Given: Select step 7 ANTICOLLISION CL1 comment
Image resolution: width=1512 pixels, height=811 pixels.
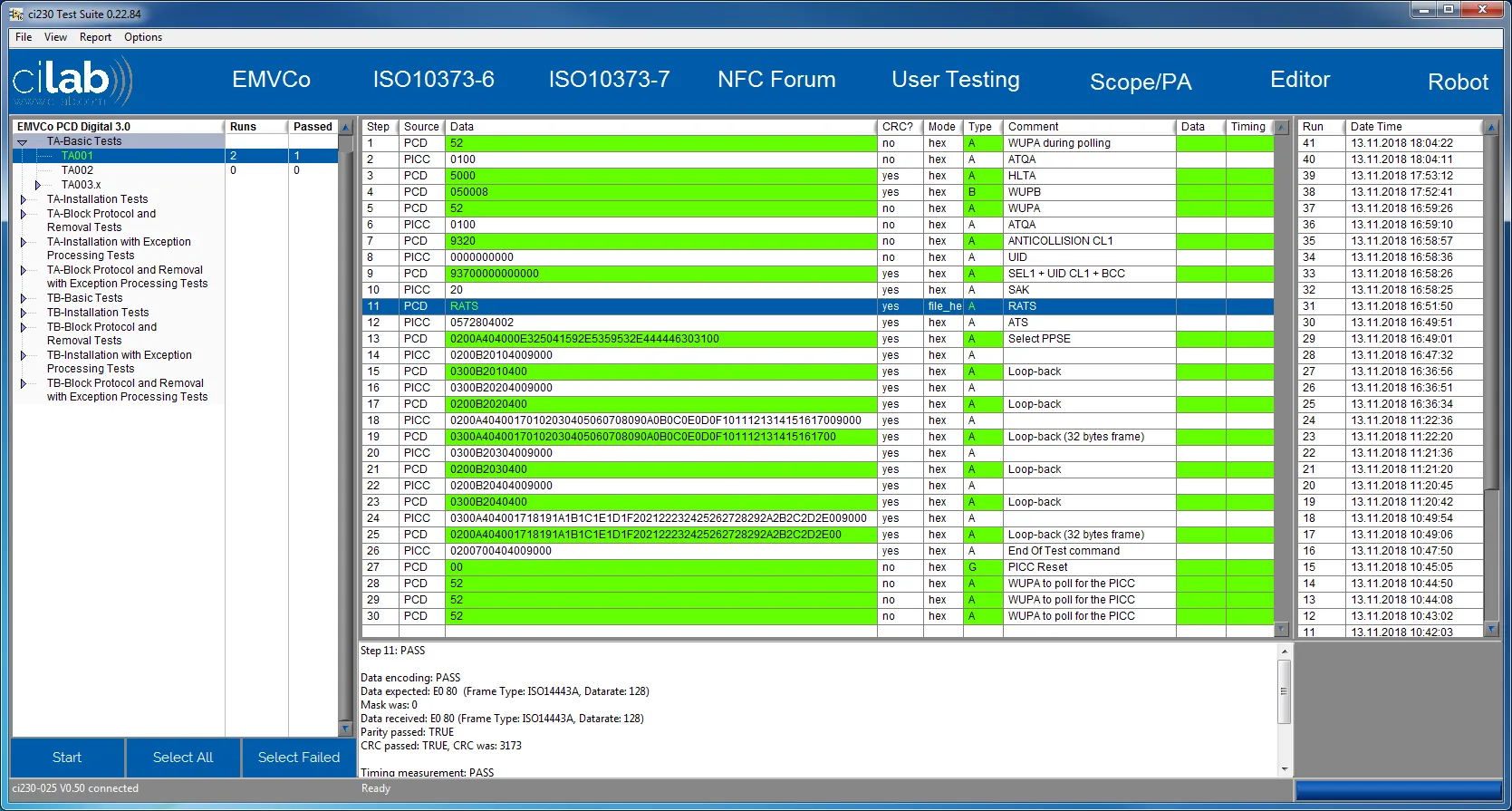Looking at the screenshot, I should [x=1089, y=241].
